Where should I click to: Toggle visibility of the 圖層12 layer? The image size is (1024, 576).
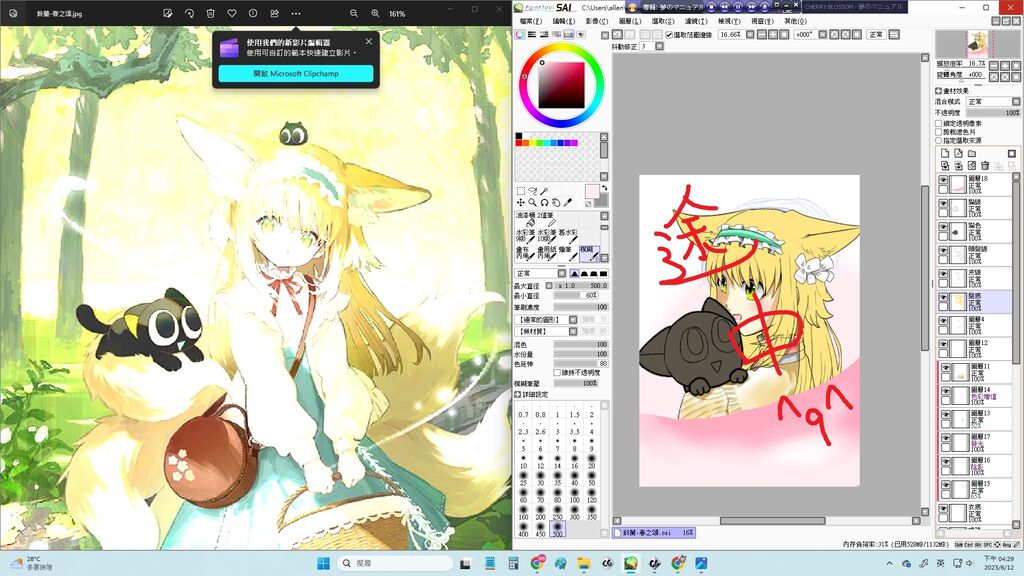pyautogui.click(x=943, y=344)
